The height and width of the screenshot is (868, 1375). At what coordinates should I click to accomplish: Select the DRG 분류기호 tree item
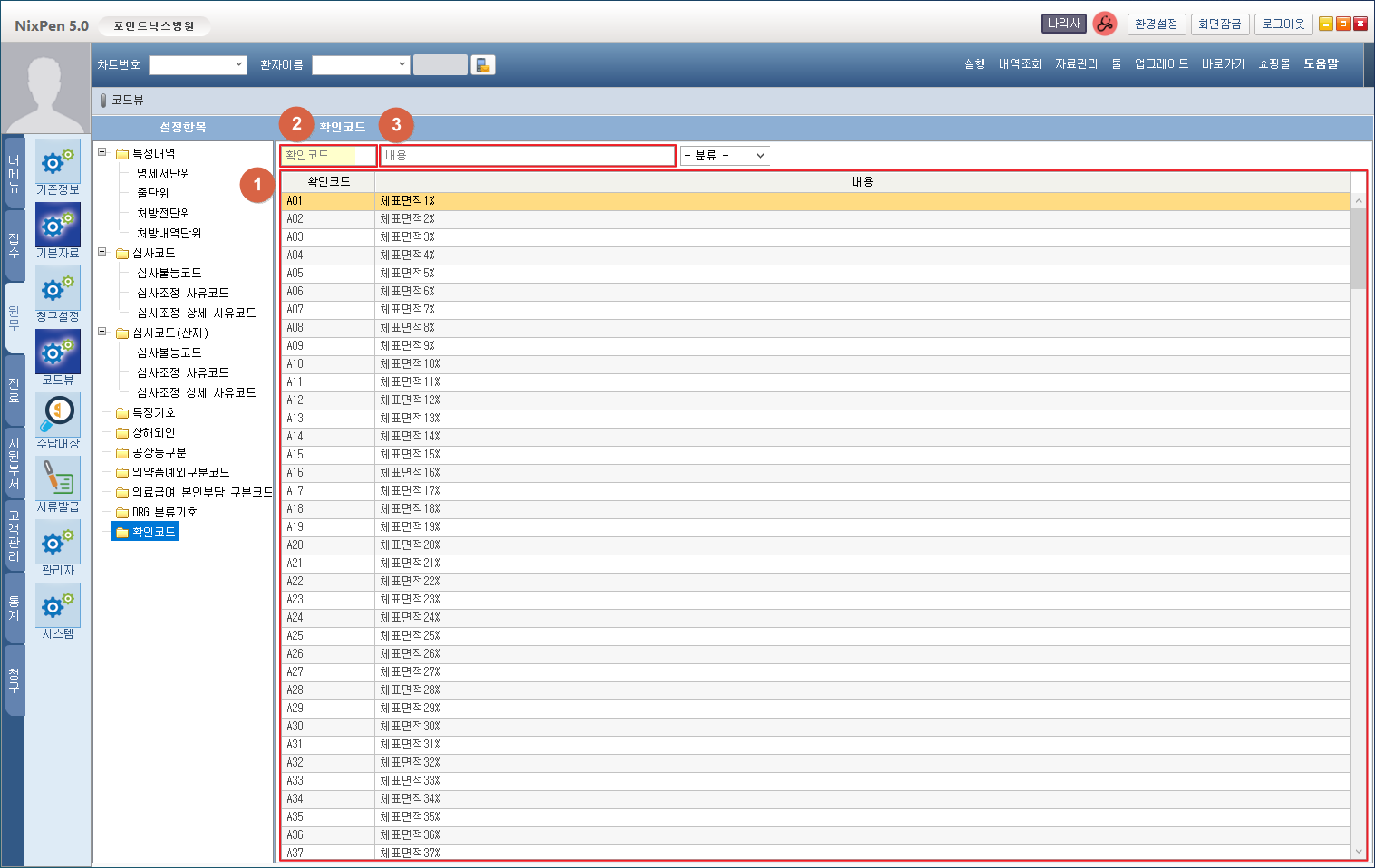point(164,513)
